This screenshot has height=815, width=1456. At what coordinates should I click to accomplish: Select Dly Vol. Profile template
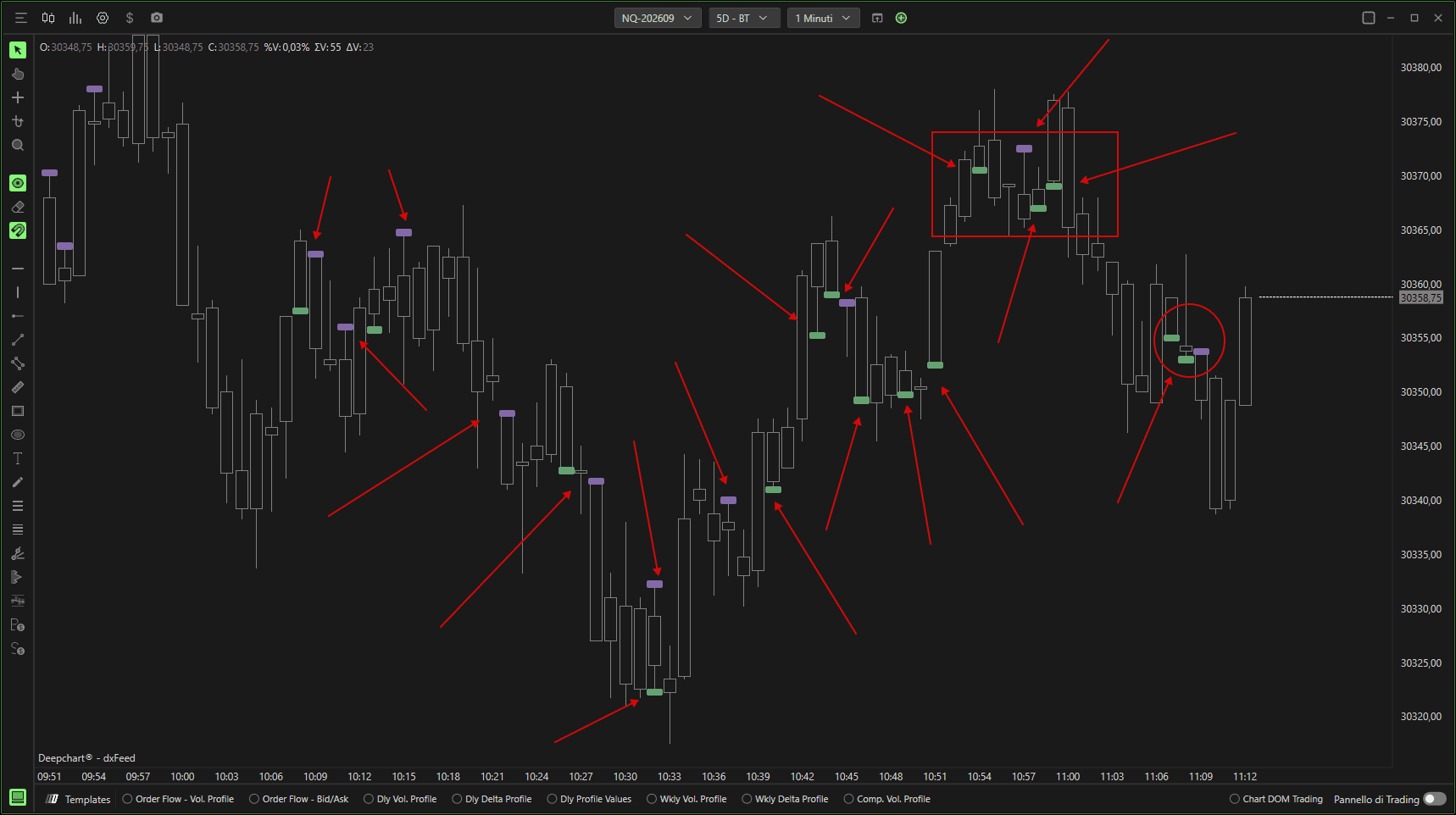[400, 799]
